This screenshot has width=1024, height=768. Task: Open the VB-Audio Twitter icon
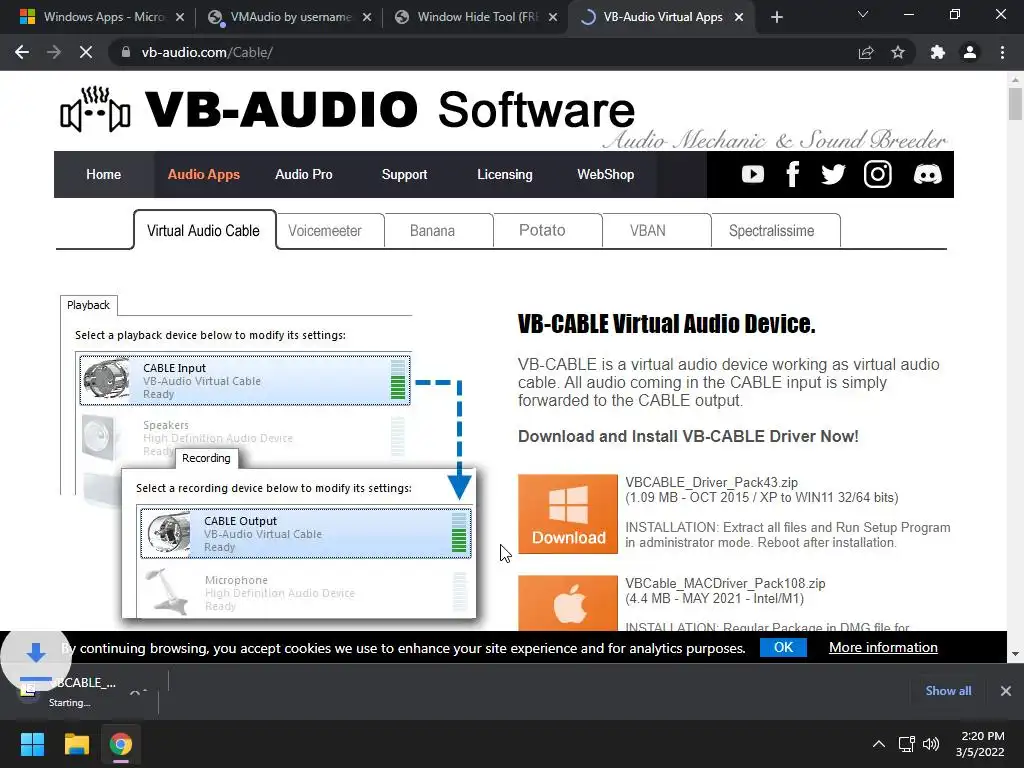[x=833, y=174]
